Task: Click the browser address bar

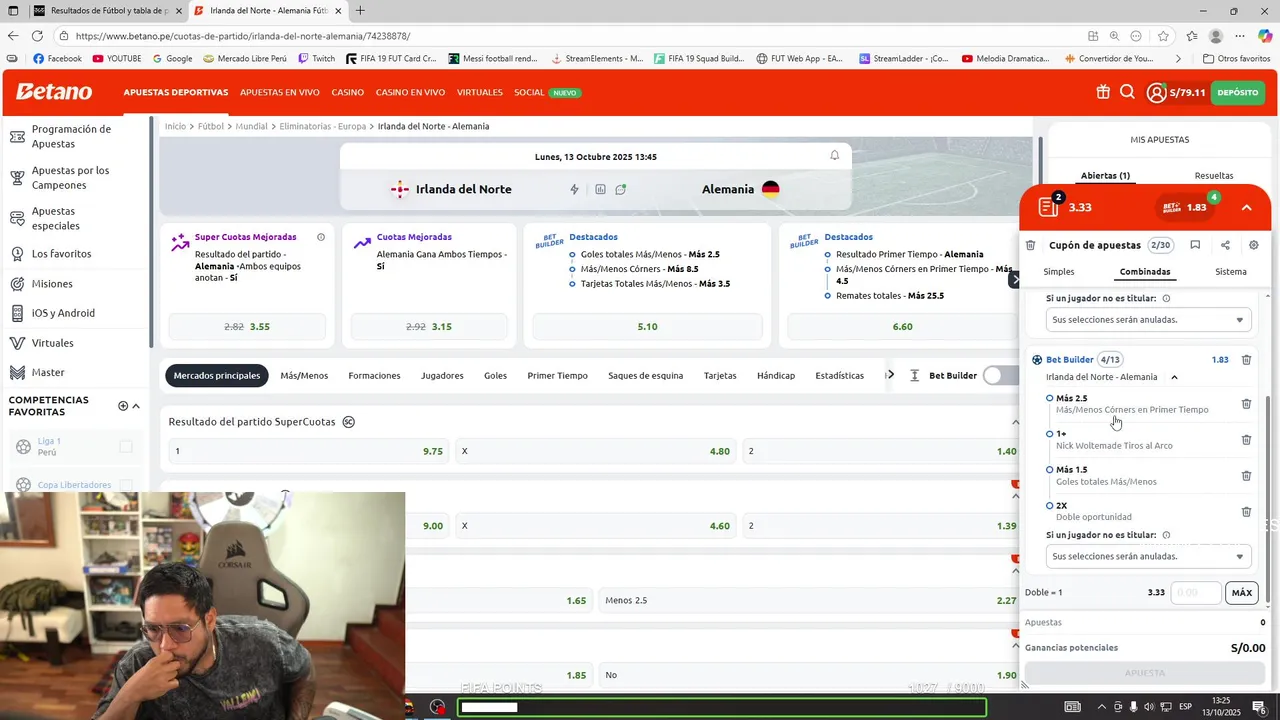Action: (x=570, y=36)
